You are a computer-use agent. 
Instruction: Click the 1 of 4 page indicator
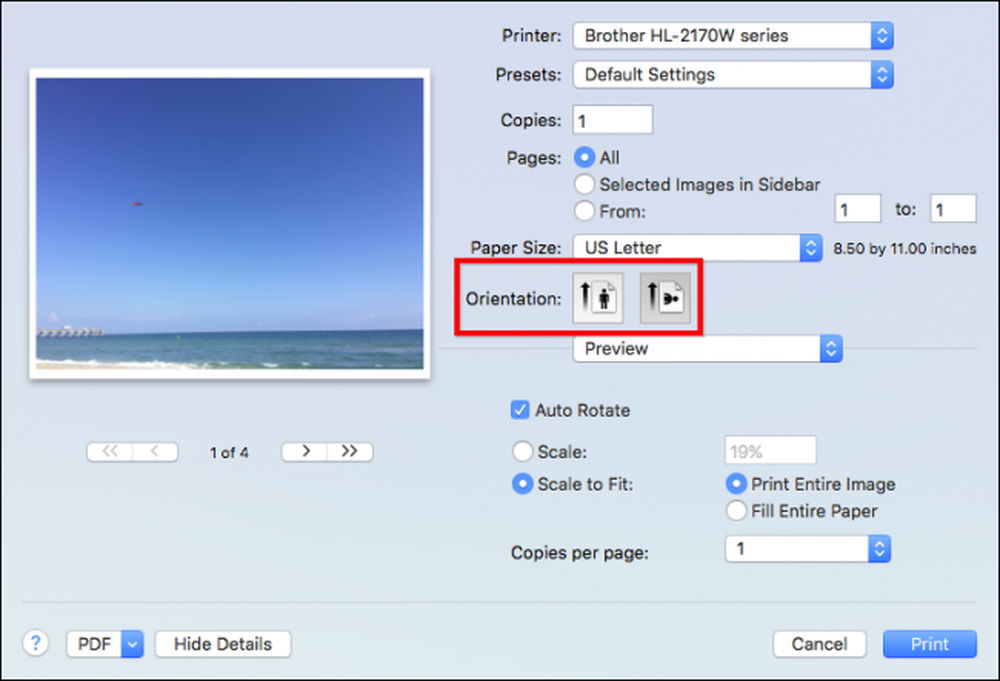point(229,453)
